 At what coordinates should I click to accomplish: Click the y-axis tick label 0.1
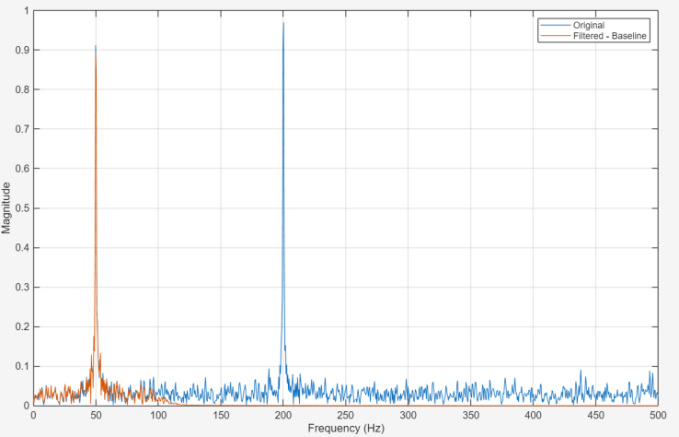[21, 366]
